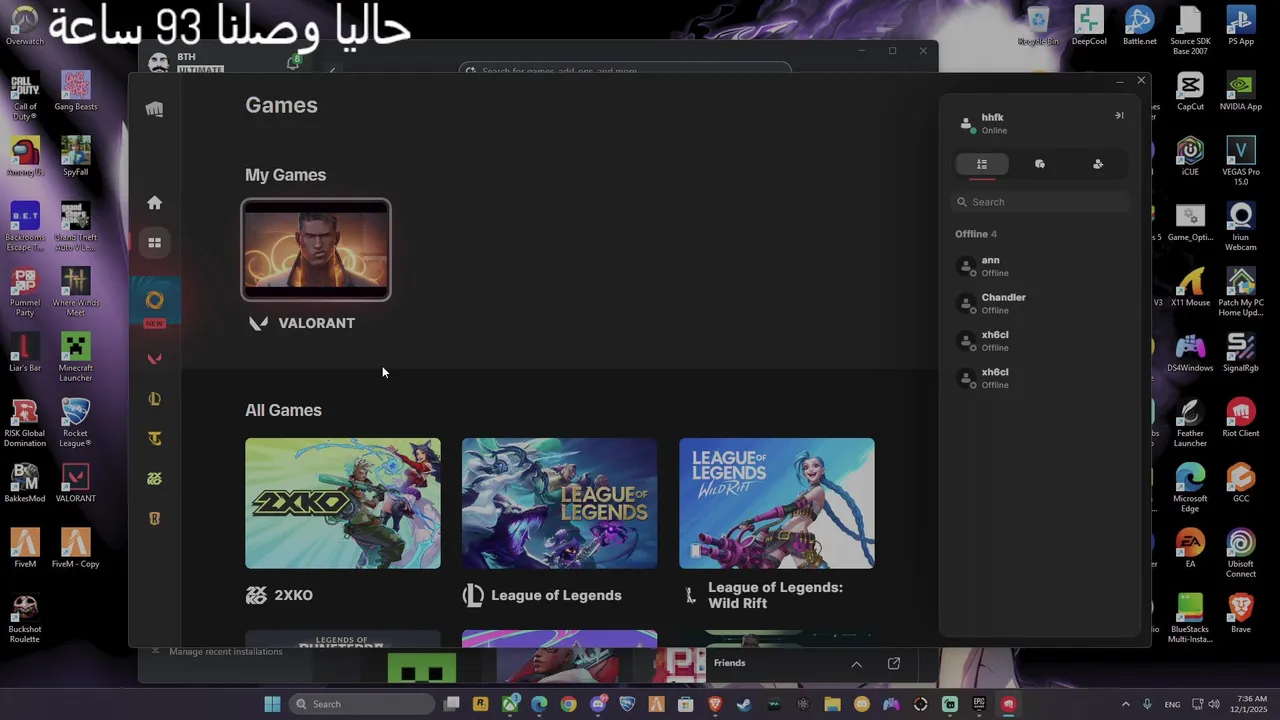Open Steam from the taskbar
The width and height of the screenshot is (1280, 720).
[x=744, y=704]
